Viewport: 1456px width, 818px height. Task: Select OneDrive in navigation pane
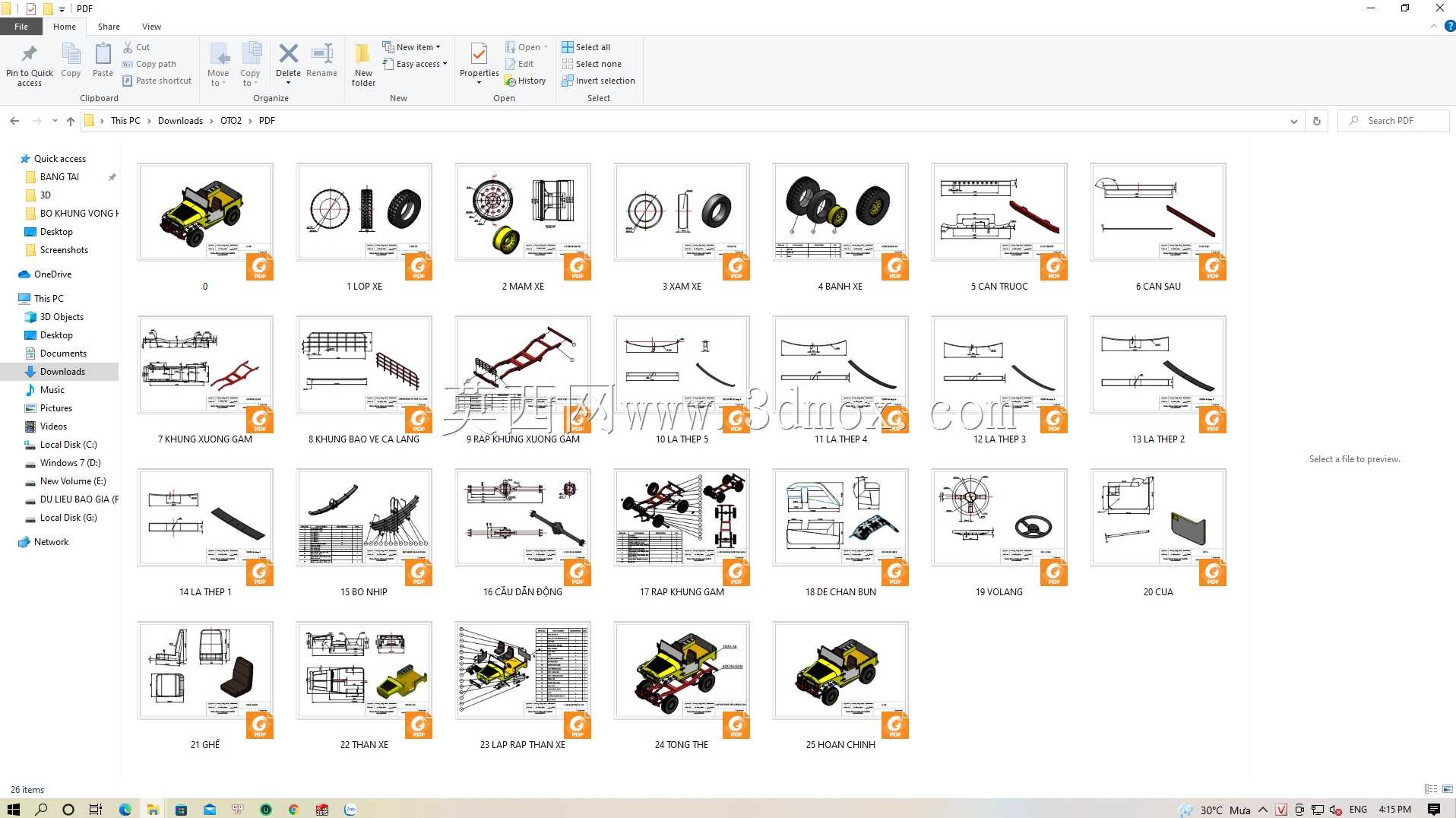click(x=52, y=274)
